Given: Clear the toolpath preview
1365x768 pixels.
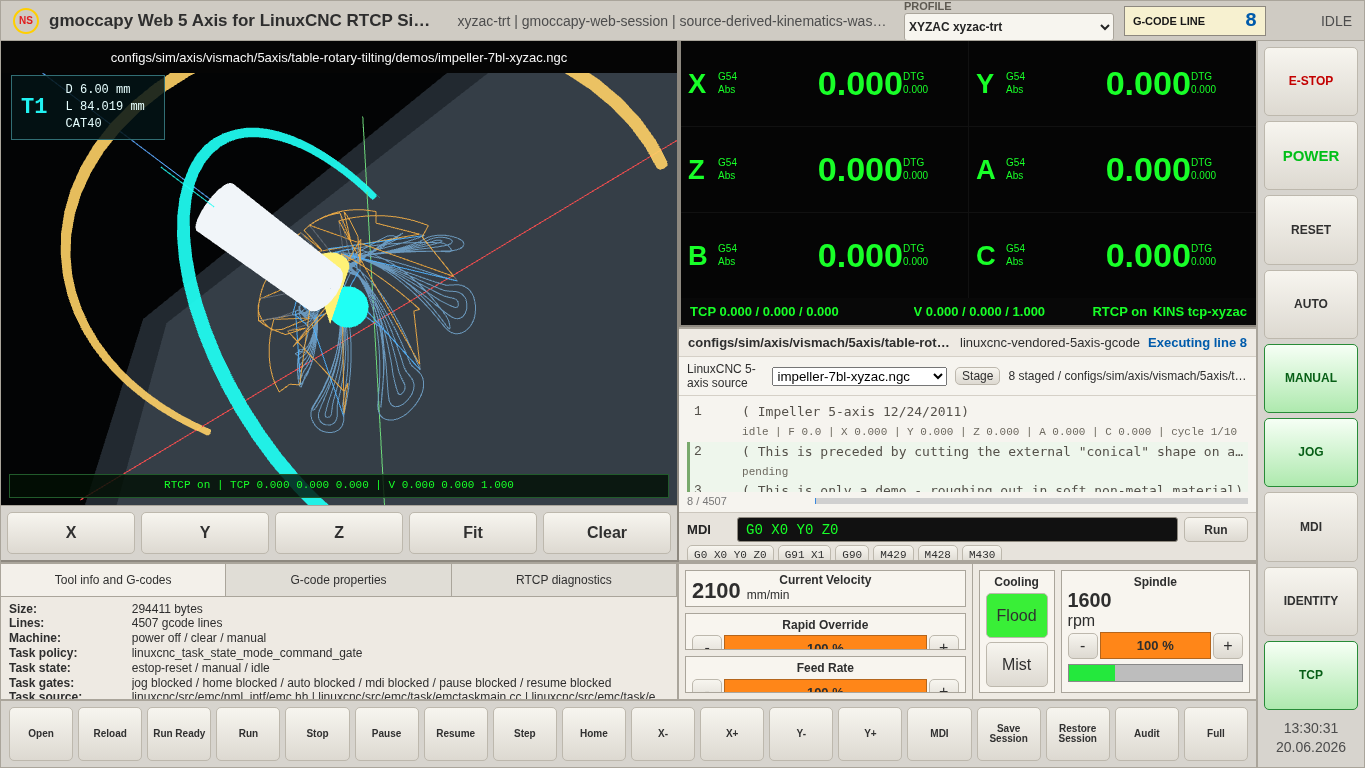Looking at the screenshot, I should tap(607, 533).
